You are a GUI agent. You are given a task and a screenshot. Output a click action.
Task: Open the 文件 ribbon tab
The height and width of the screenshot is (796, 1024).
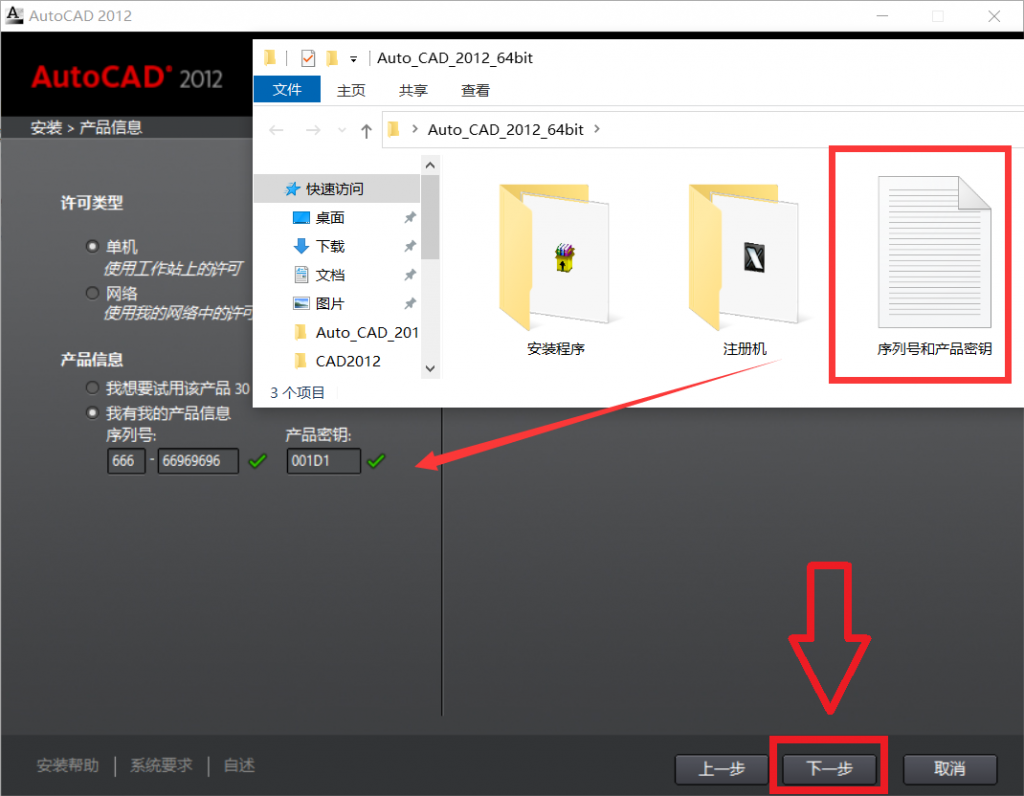pos(287,89)
